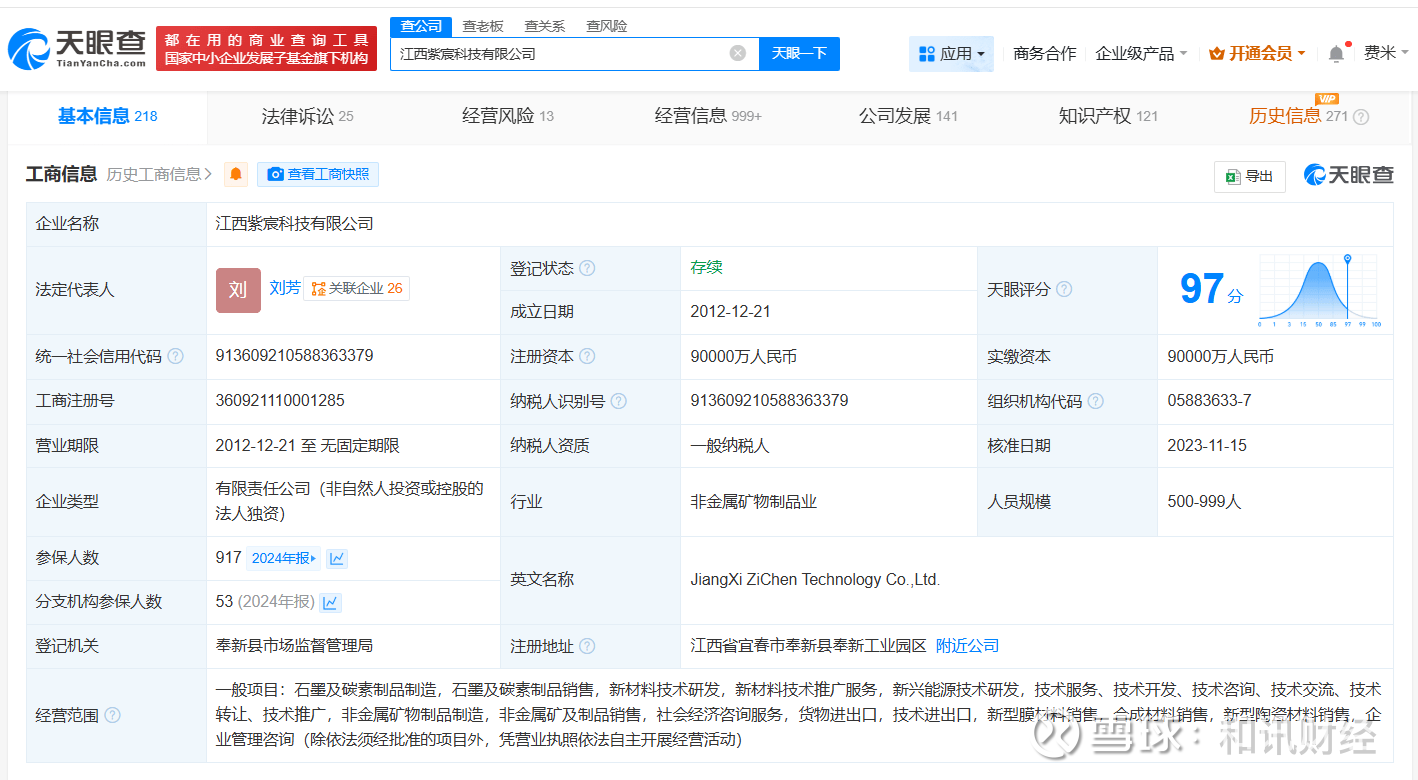Image resolution: width=1418 pixels, height=780 pixels.
Task: Click the help icon beside 注册资本
Action: pyautogui.click(x=587, y=356)
